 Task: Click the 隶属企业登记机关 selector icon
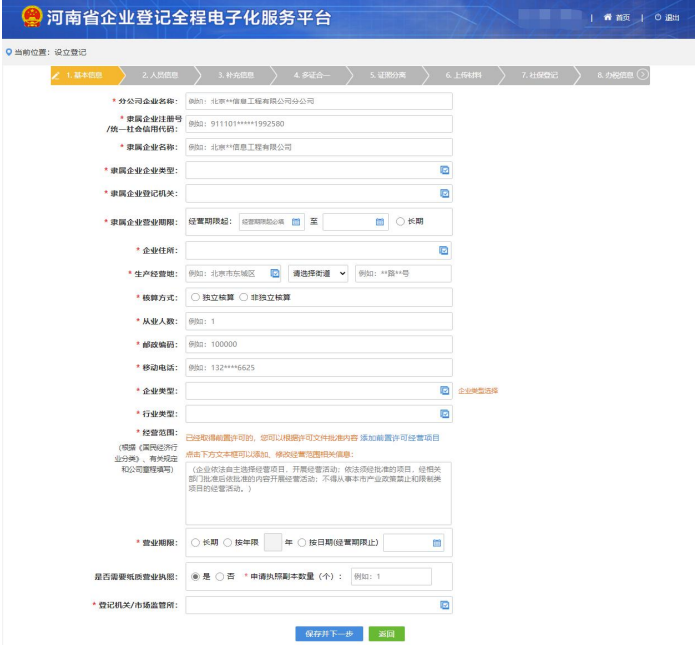(x=445, y=193)
